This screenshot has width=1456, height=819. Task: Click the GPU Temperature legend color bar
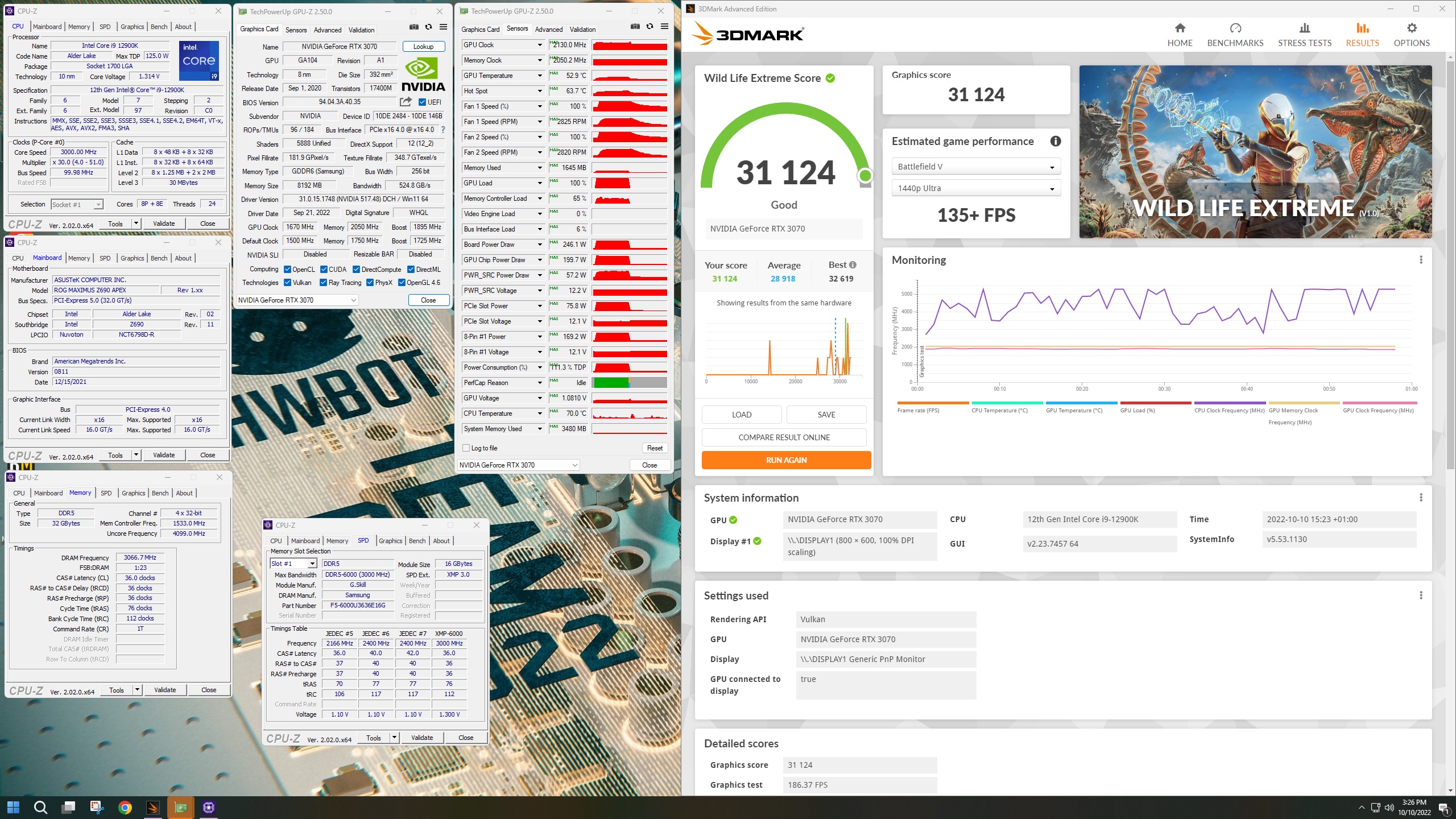[1081, 403]
